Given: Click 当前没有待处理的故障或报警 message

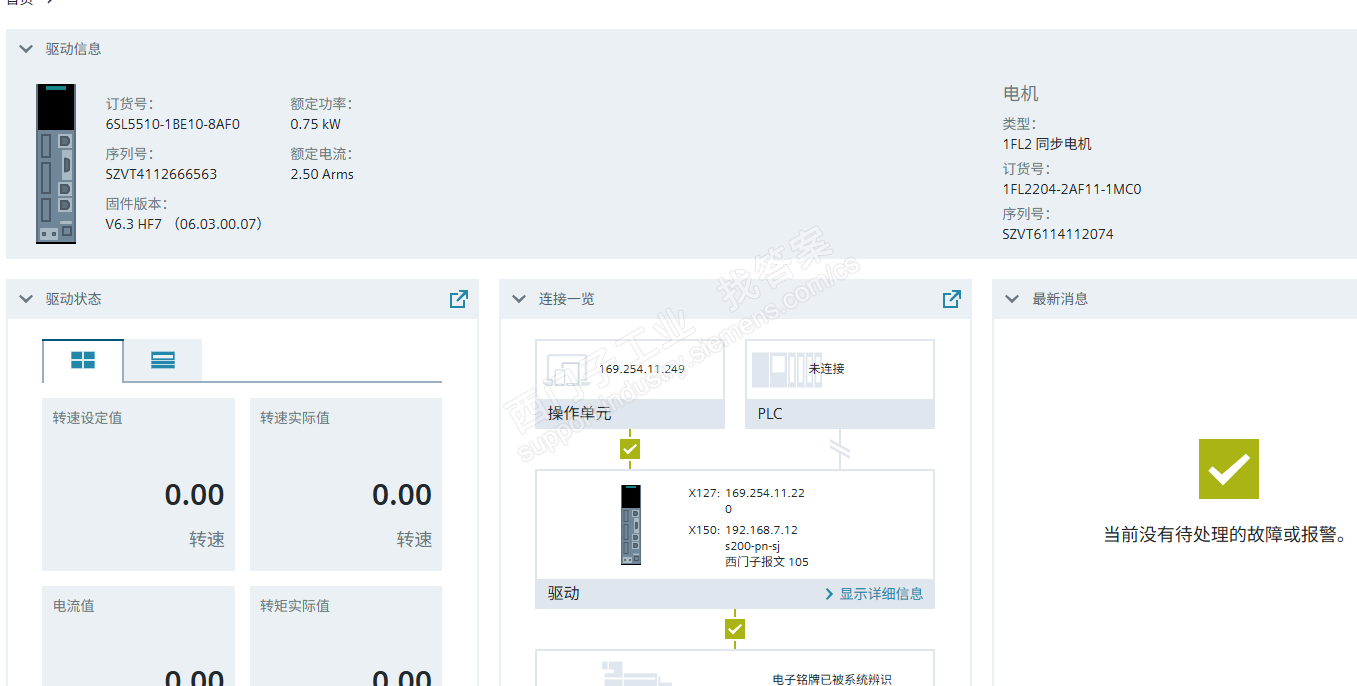Looking at the screenshot, I should (x=1225, y=535).
